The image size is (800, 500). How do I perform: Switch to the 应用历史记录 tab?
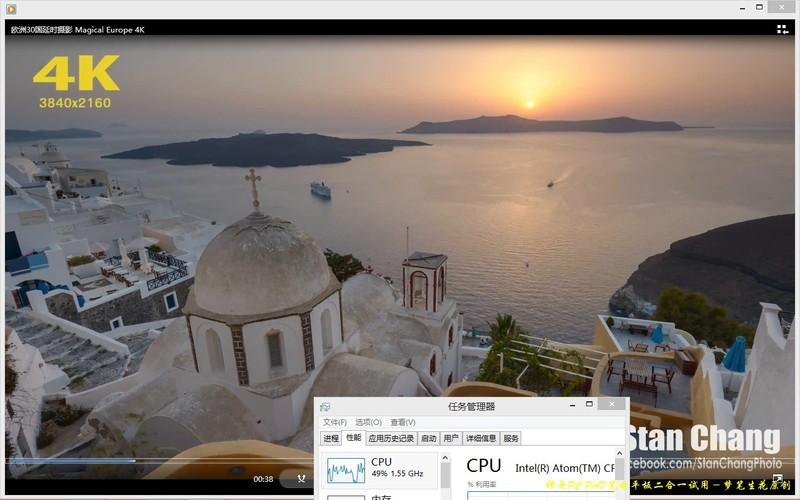(391, 438)
